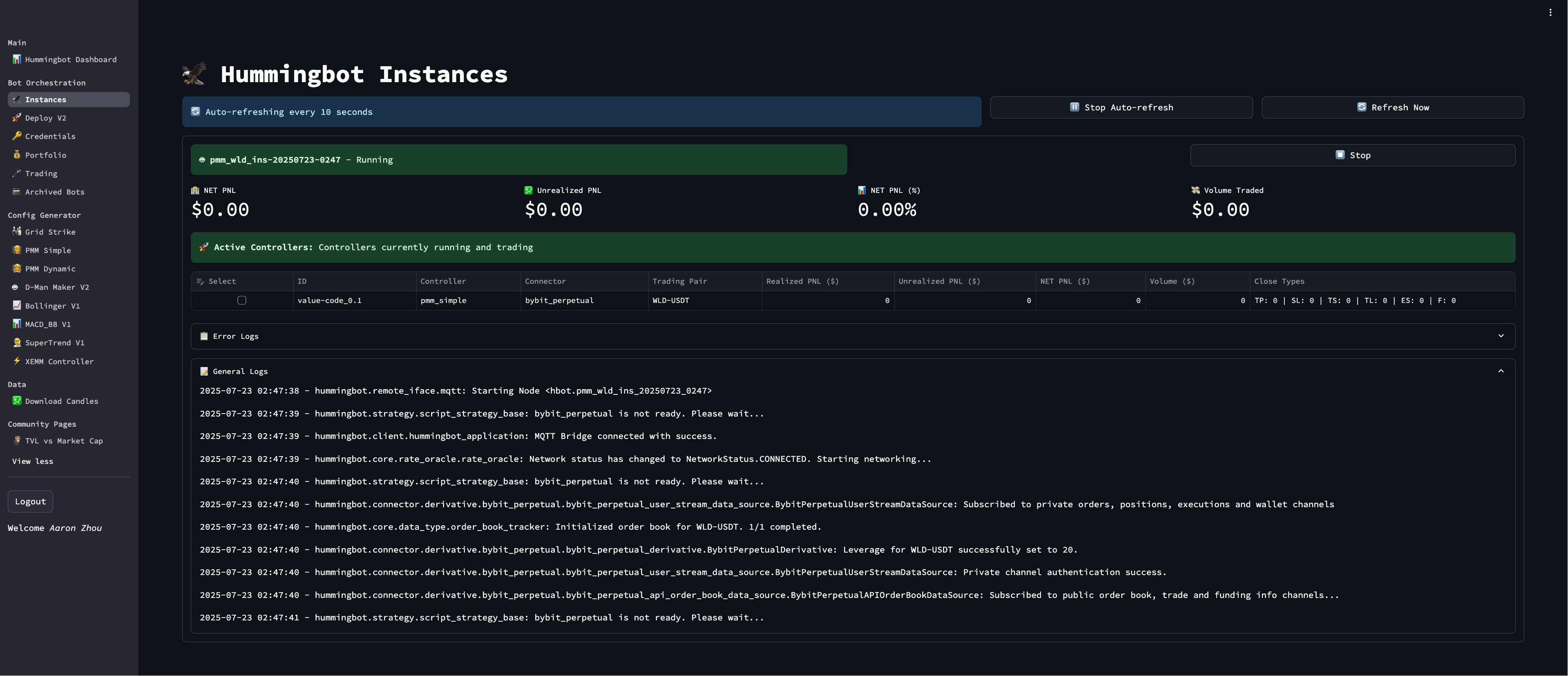Click the Select column header icon
The width and height of the screenshot is (1568, 676).
(200, 281)
